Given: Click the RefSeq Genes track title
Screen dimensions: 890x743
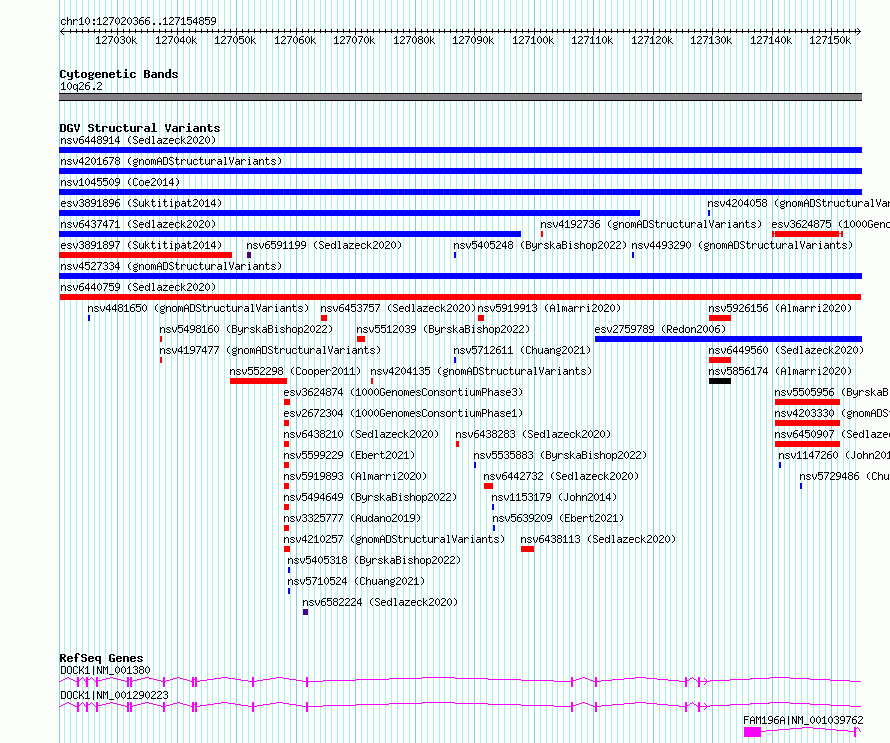Looking at the screenshot, I should (101, 658).
